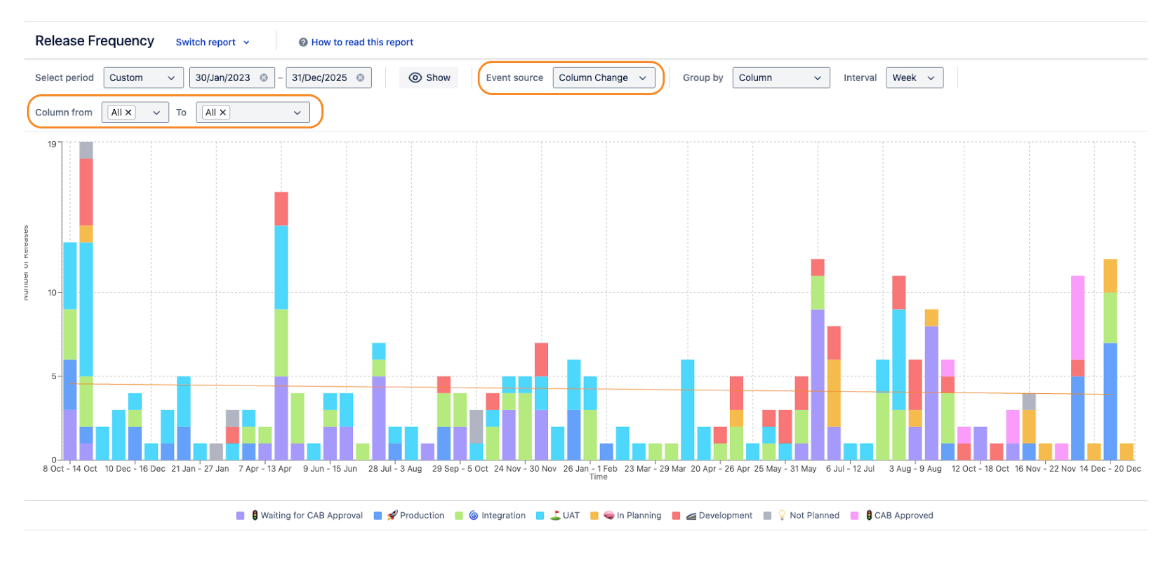
Task: Toggle UAT legend color swatch
Action: 540,515
